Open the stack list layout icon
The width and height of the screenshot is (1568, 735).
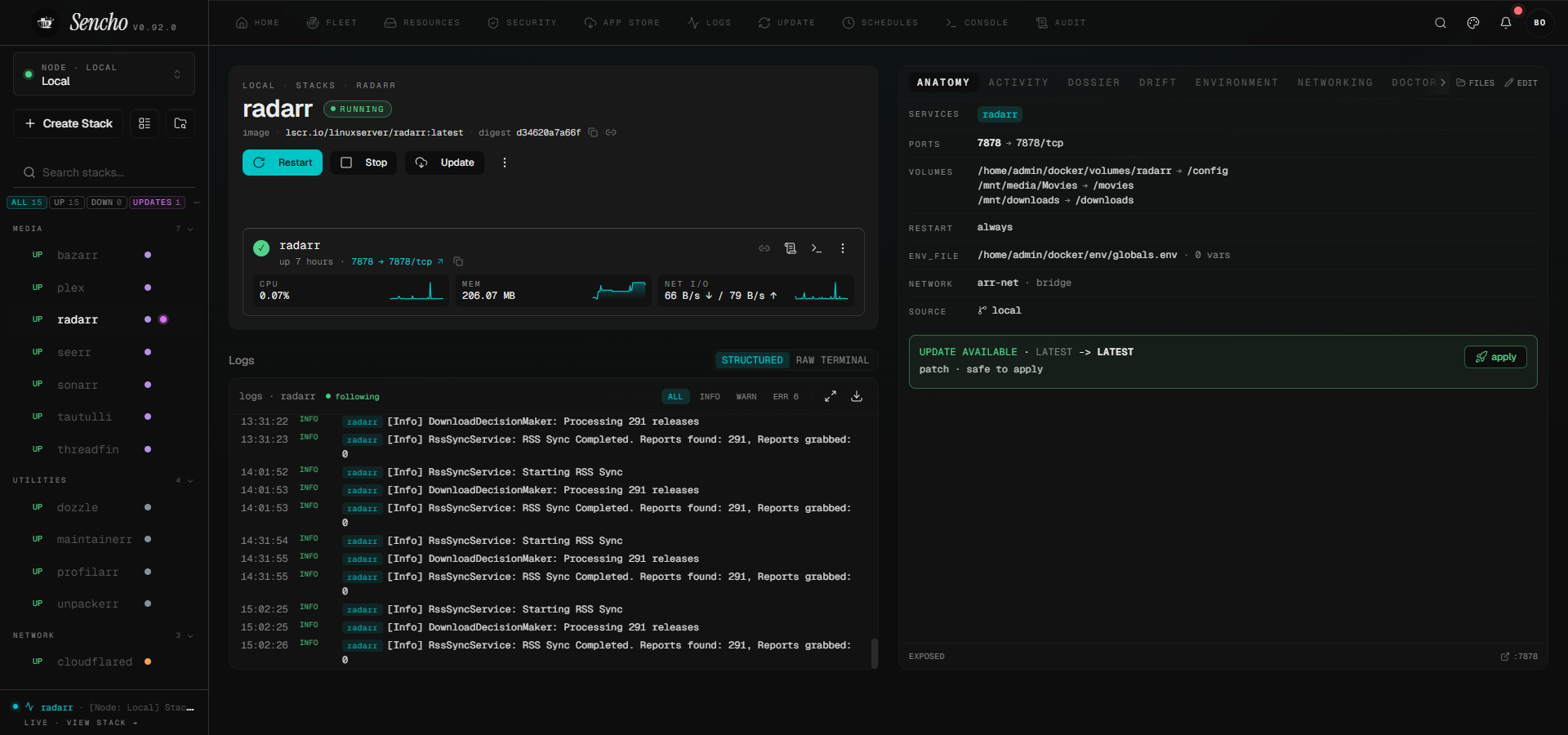(145, 123)
